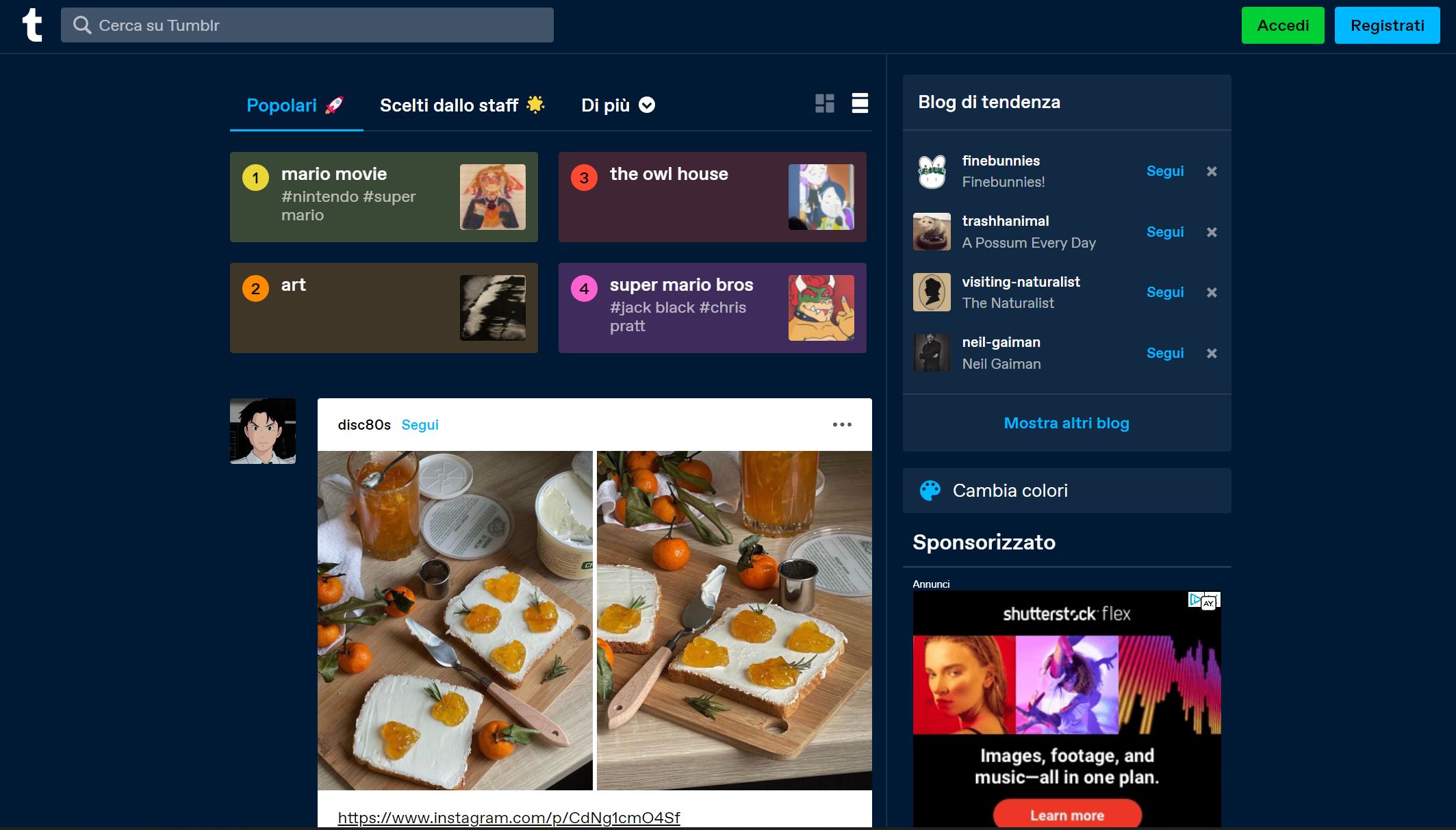Image resolution: width=1456 pixels, height=830 pixels.
Task: Dismiss the neil-gaiman blog suggestion
Action: 1212,353
